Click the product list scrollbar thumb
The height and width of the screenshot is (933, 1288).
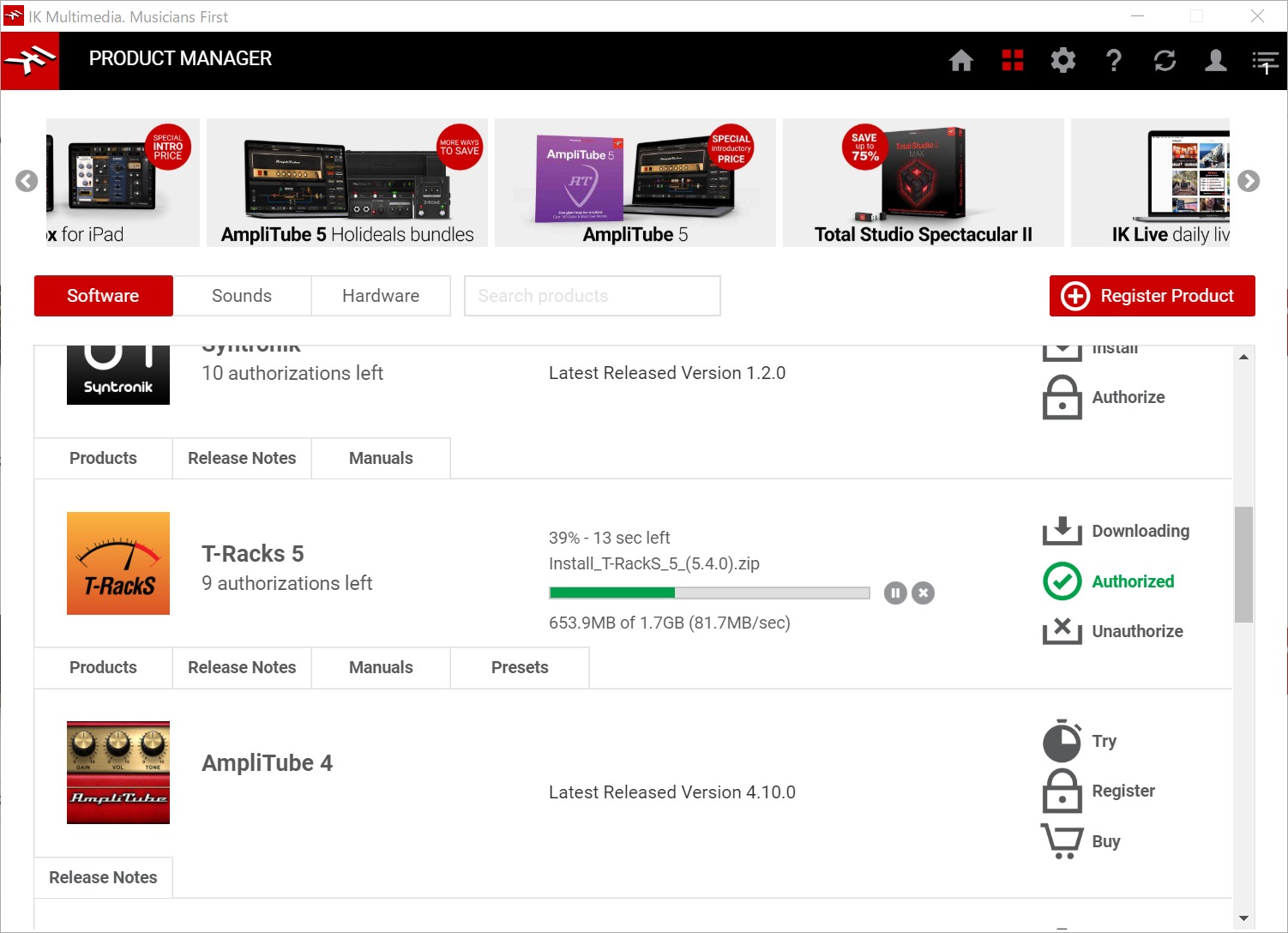coord(1243,564)
